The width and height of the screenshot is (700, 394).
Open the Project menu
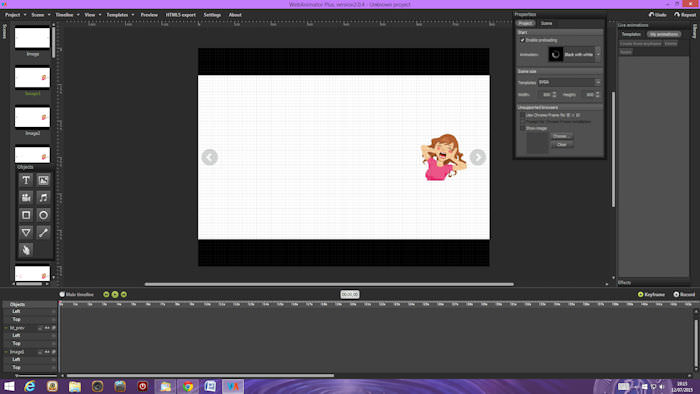click(15, 15)
